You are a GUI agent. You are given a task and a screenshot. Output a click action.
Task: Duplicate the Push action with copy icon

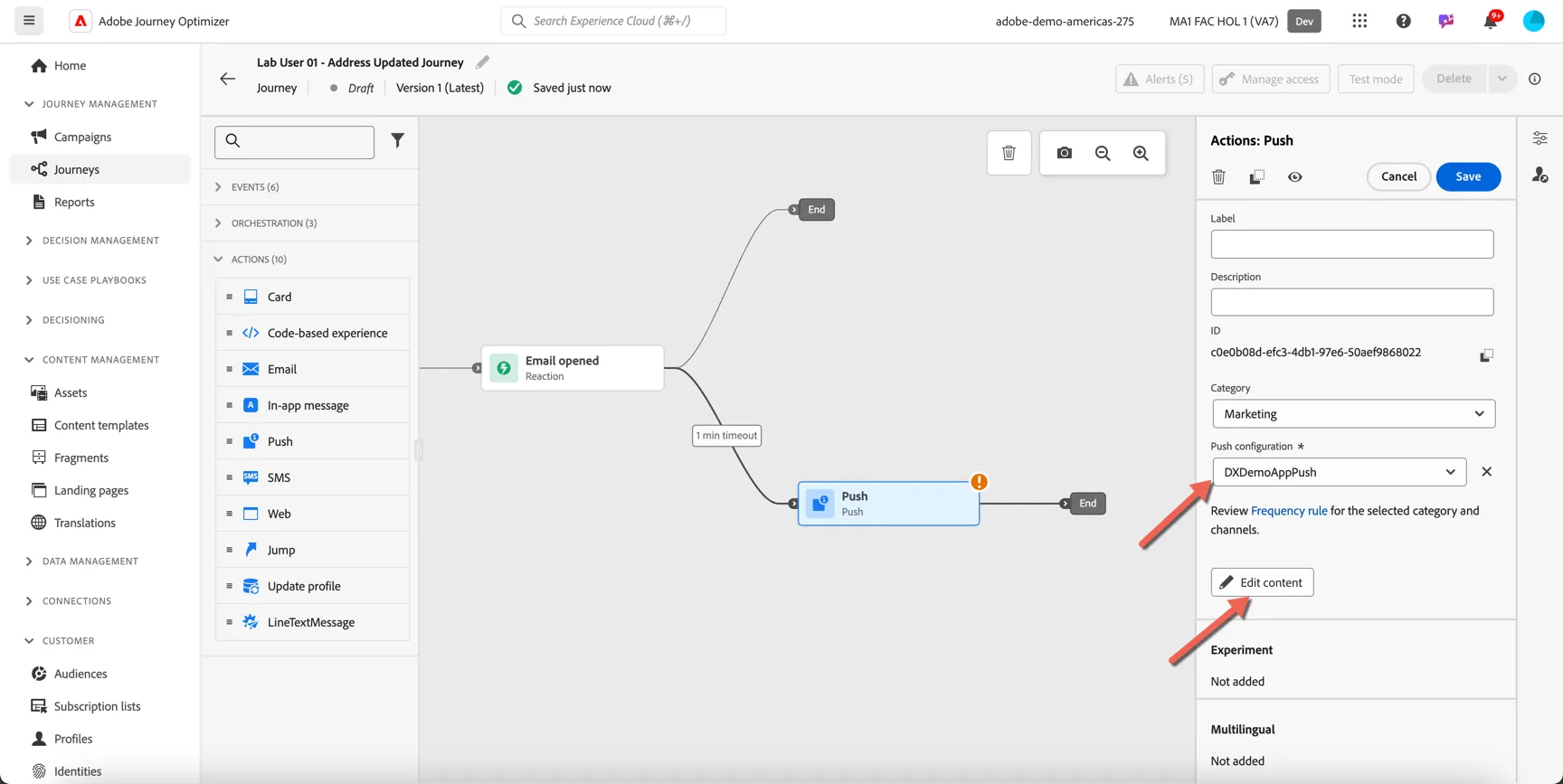click(1256, 176)
